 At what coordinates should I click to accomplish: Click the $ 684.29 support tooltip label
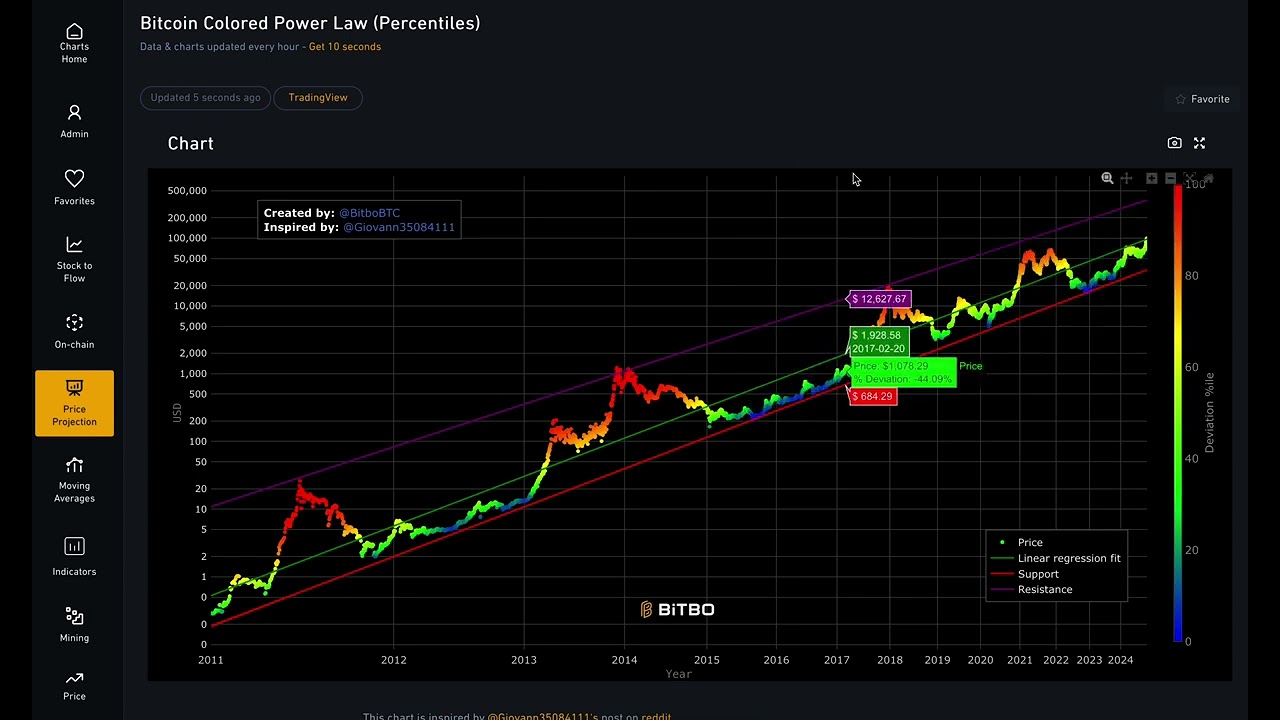[872, 396]
